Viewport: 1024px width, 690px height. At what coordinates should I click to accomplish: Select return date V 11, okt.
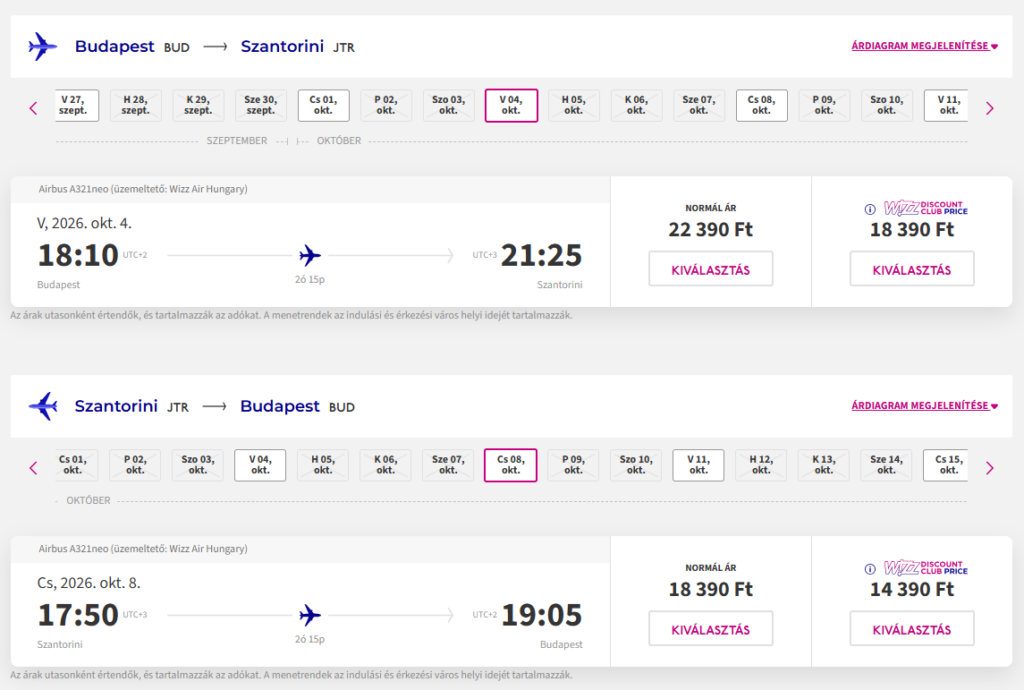pyautogui.click(x=698, y=464)
